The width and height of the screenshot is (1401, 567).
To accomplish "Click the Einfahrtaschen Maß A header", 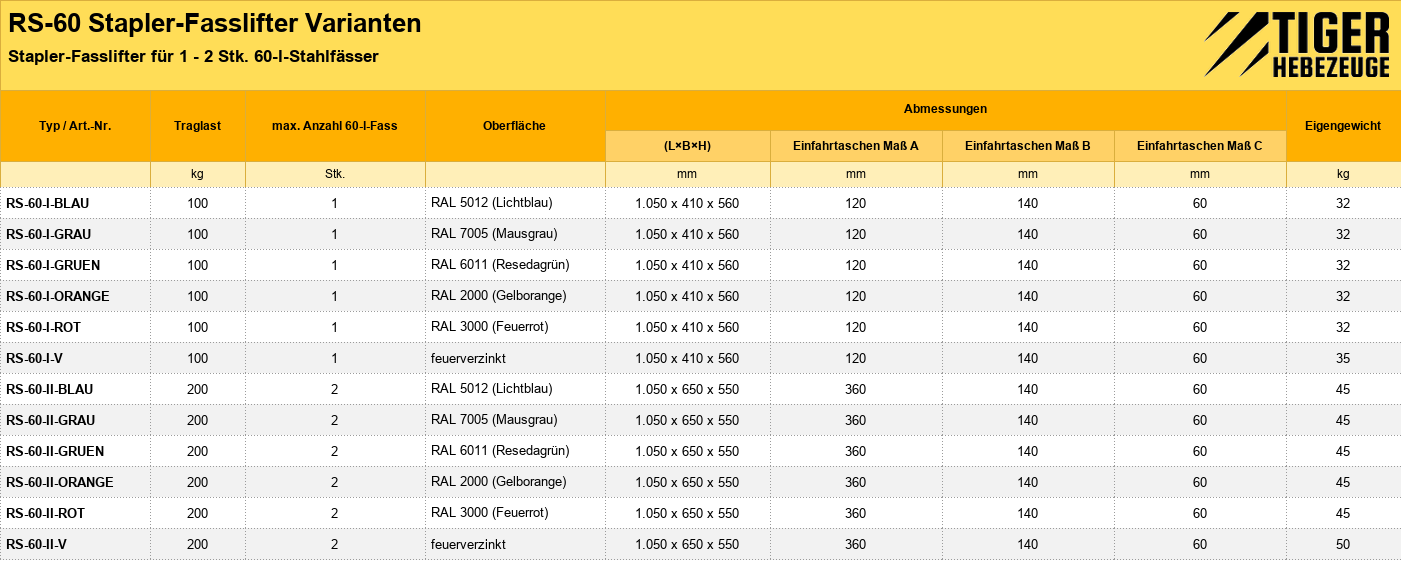I will click(x=856, y=146).
